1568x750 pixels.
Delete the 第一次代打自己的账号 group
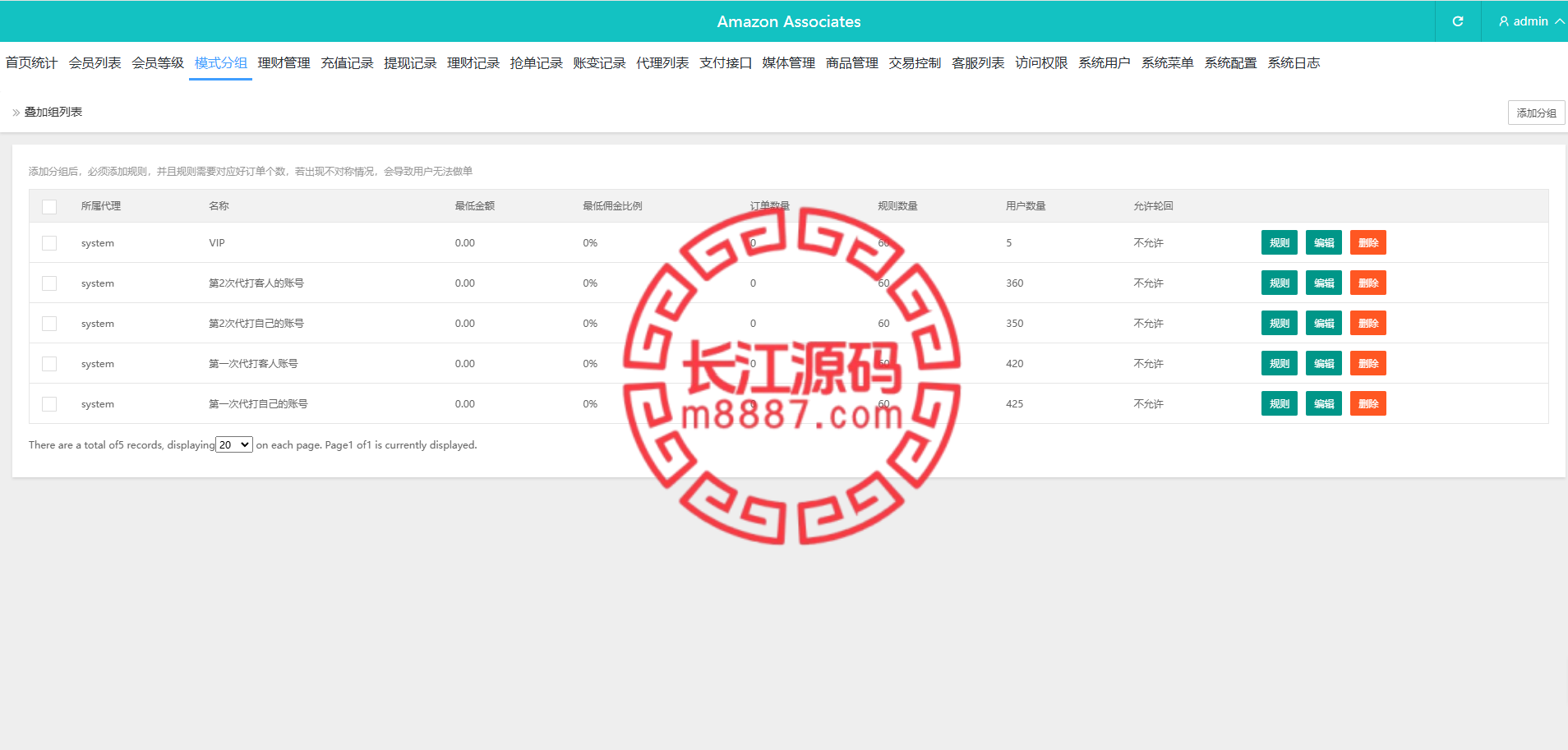pos(1368,403)
